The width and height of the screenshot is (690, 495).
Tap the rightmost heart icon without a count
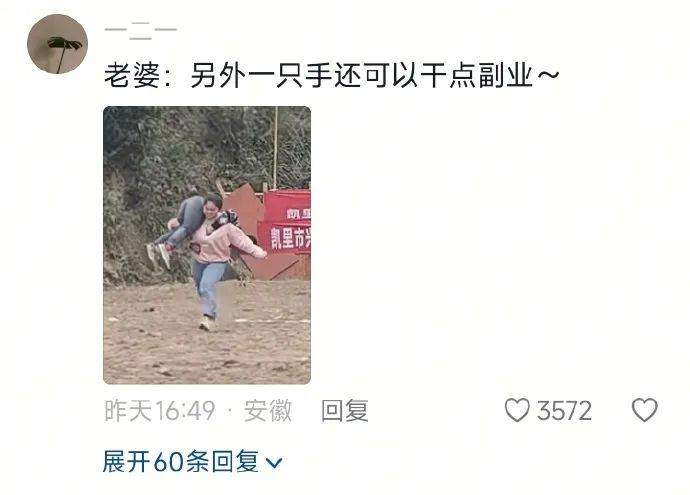coord(645,410)
